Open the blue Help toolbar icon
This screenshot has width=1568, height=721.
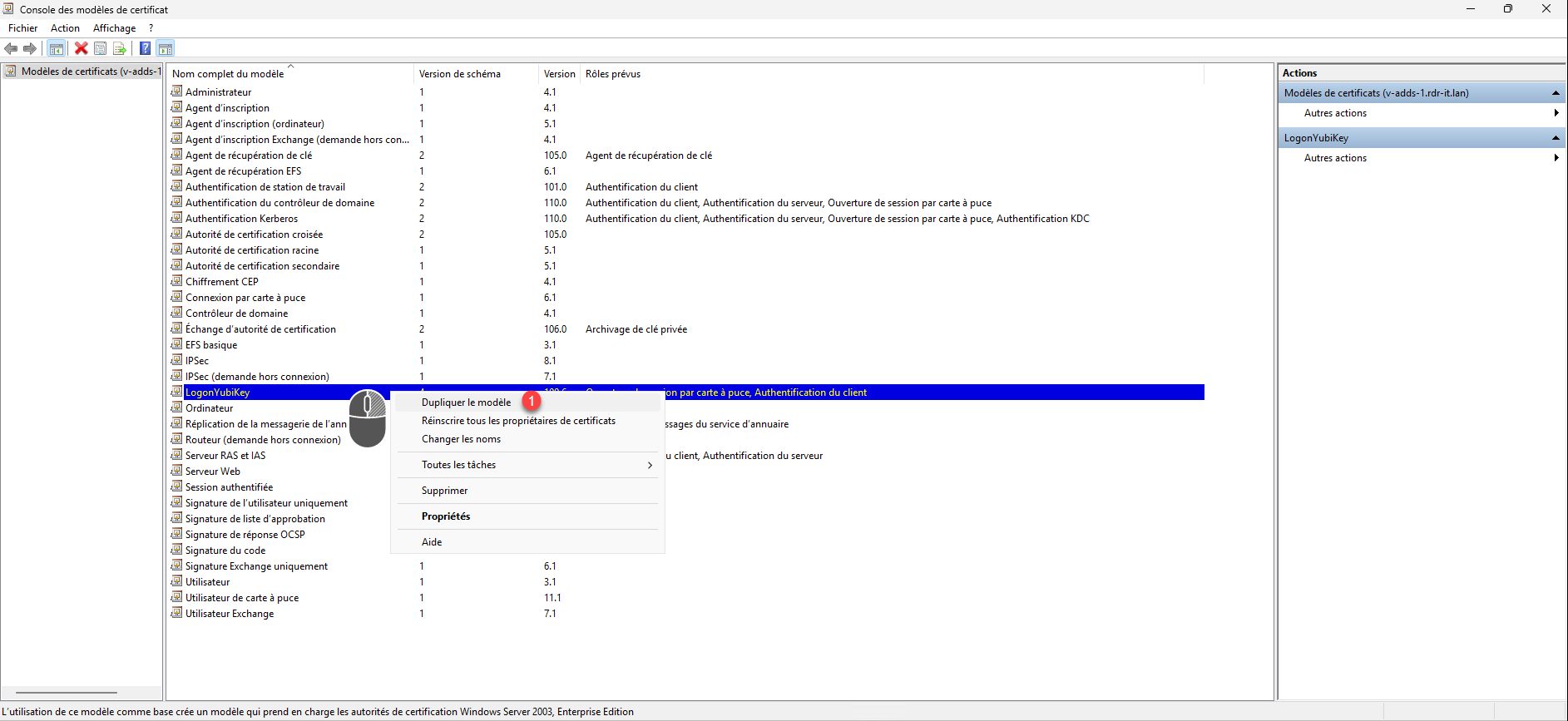click(x=145, y=48)
